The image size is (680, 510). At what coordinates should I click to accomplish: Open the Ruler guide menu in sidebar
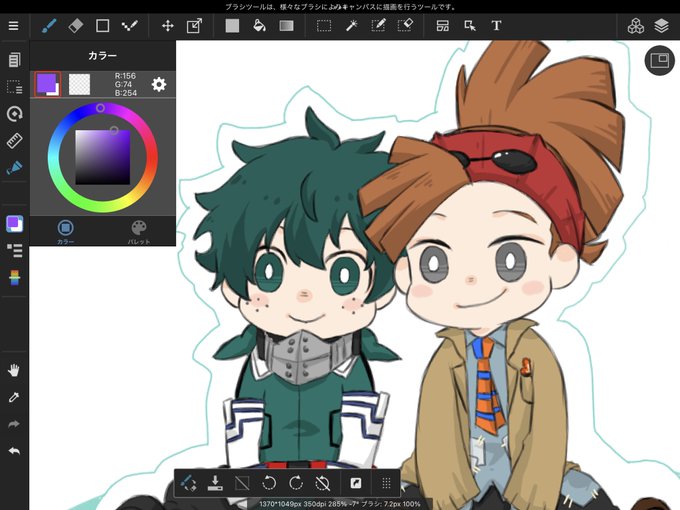click(x=14, y=141)
